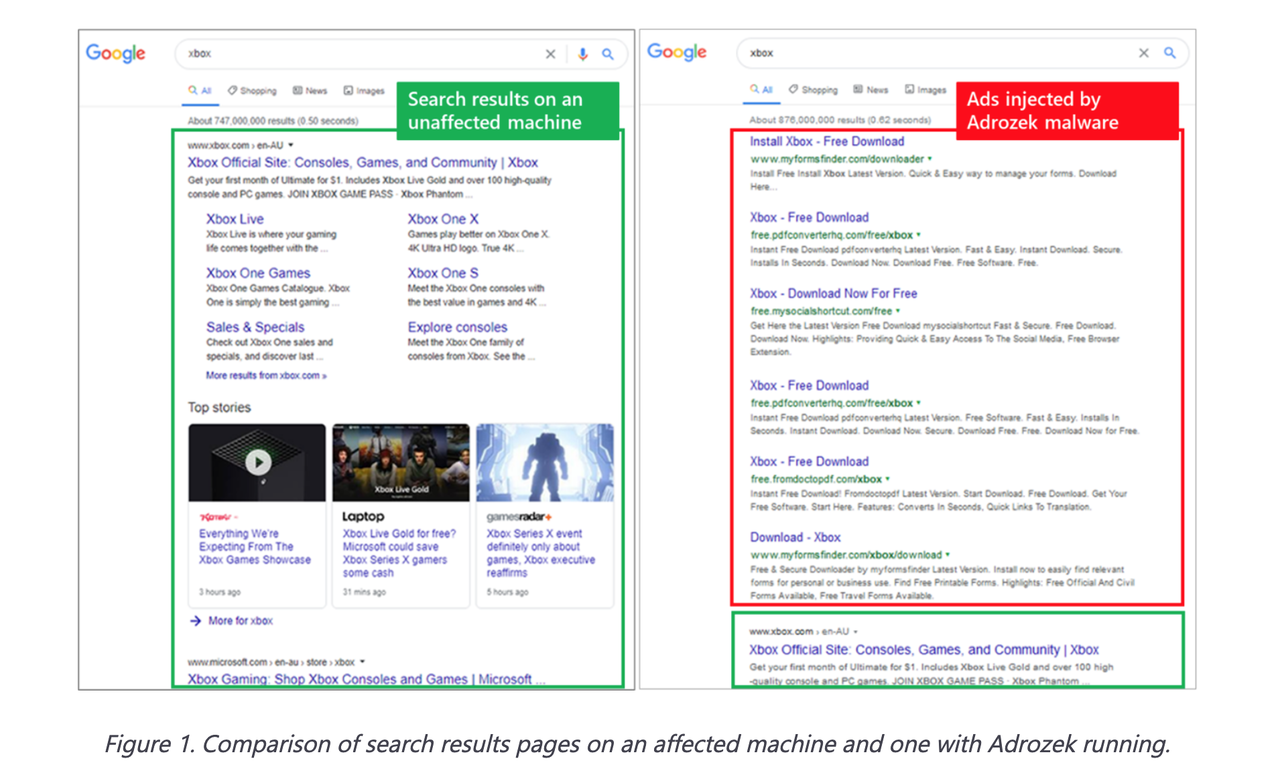Click the Laptop source logo in Top stories
This screenshot has height=771, width=1280.
[x=363, y=516]
